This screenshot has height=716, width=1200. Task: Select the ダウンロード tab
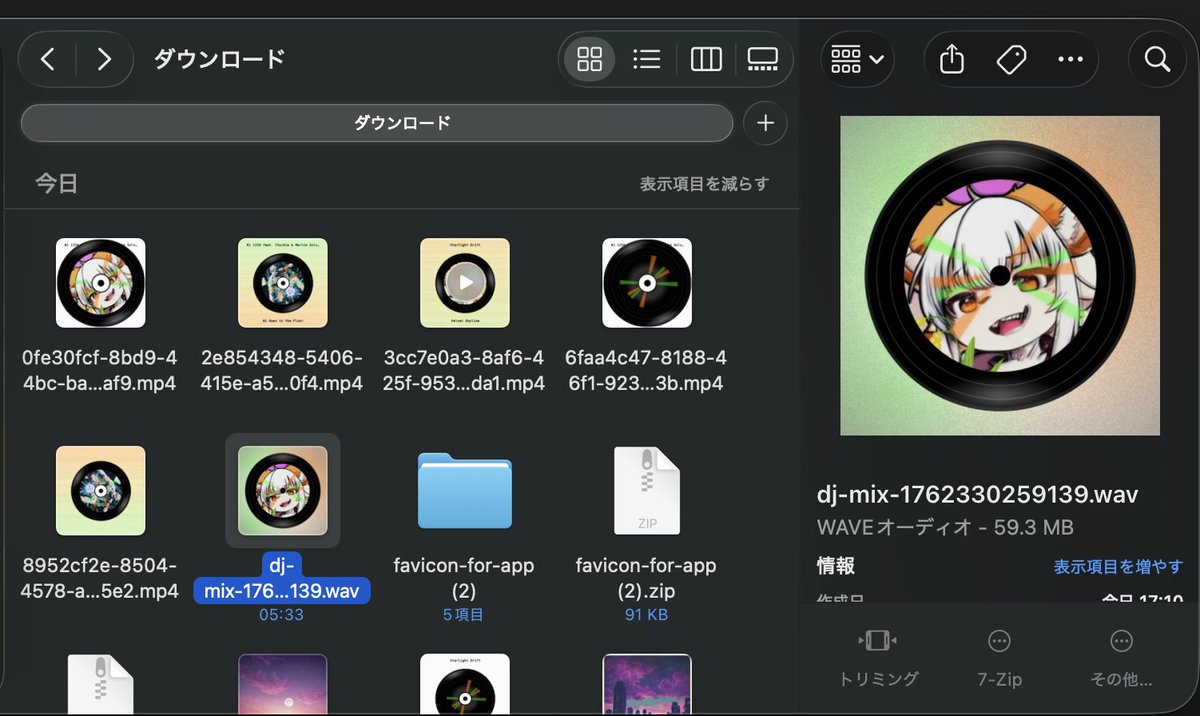[x=377, y=123]
